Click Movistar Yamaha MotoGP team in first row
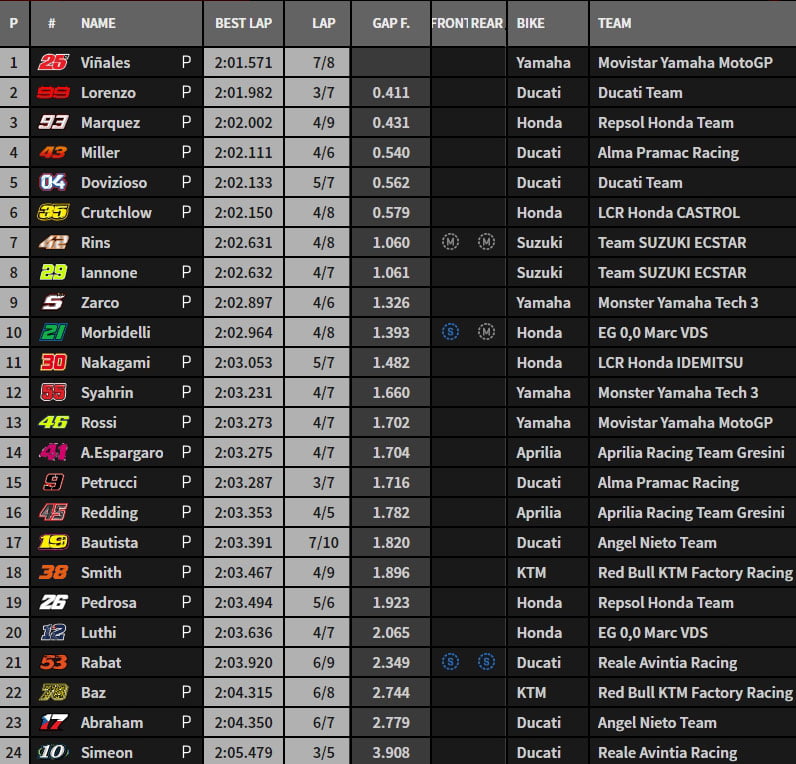796x764 pixels. [x=685, y=62]
